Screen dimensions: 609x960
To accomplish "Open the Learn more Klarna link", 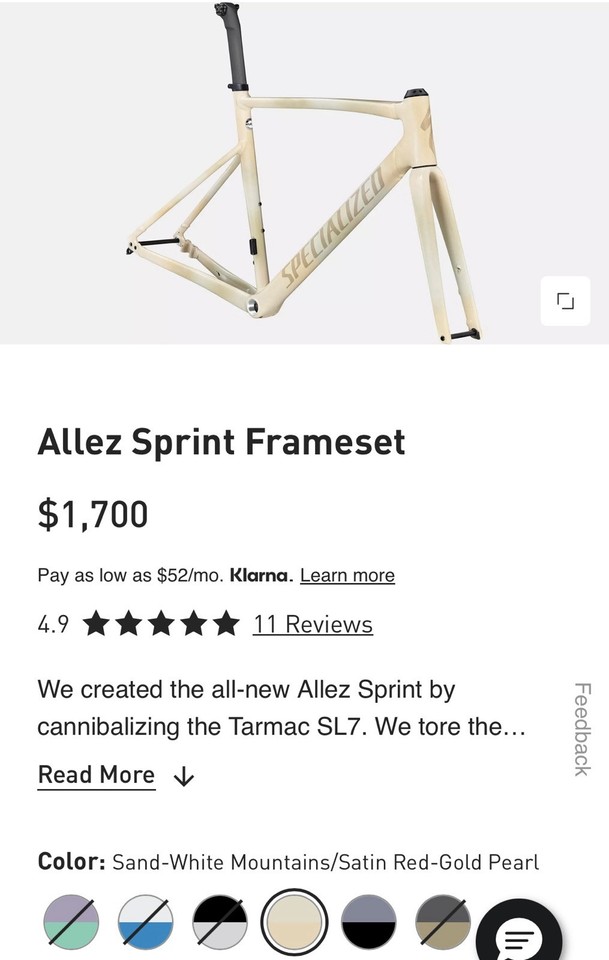I will point(348,575).
